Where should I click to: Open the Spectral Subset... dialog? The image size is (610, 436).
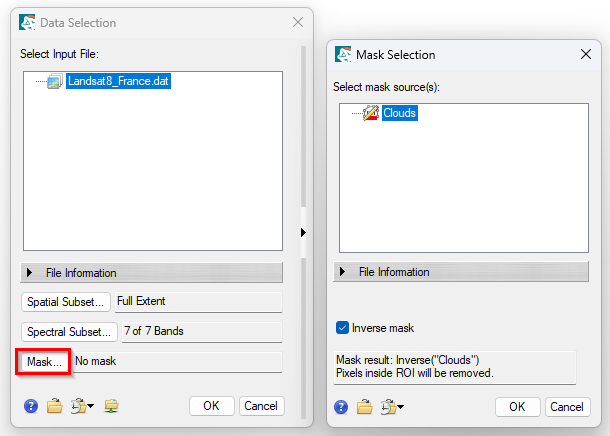(x=69, y=331)
